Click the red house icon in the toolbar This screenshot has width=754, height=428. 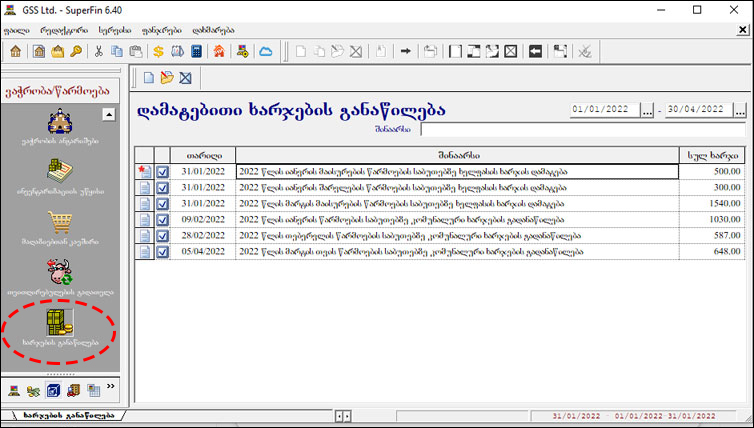point(219,51)
